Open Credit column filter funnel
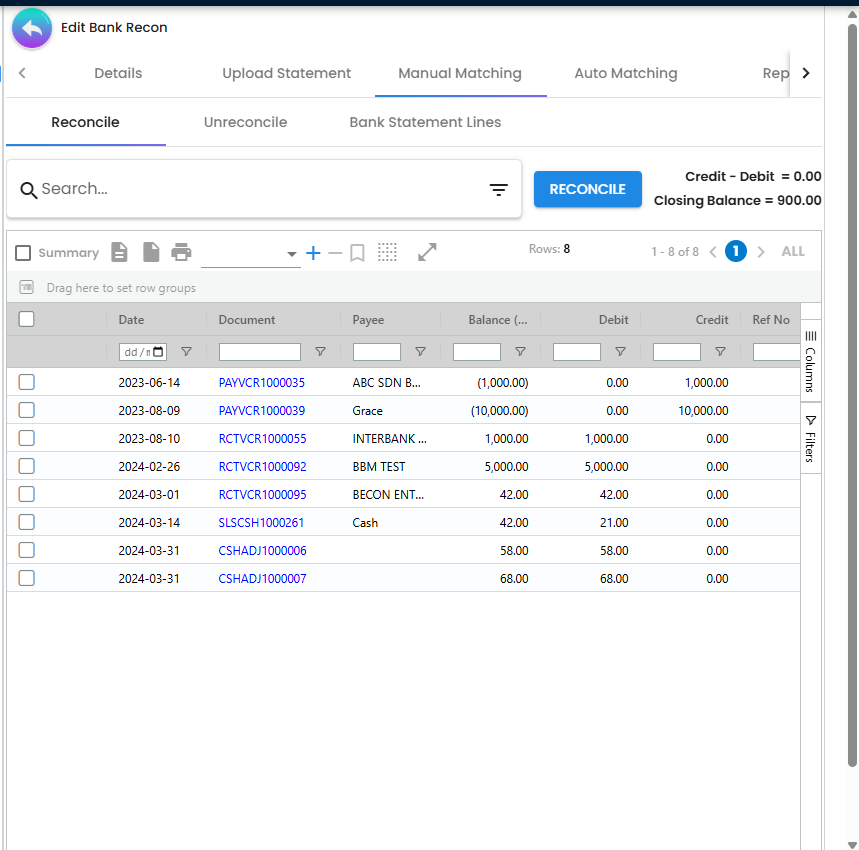Viewport: 859px width, 850px height. coord(720,352)
